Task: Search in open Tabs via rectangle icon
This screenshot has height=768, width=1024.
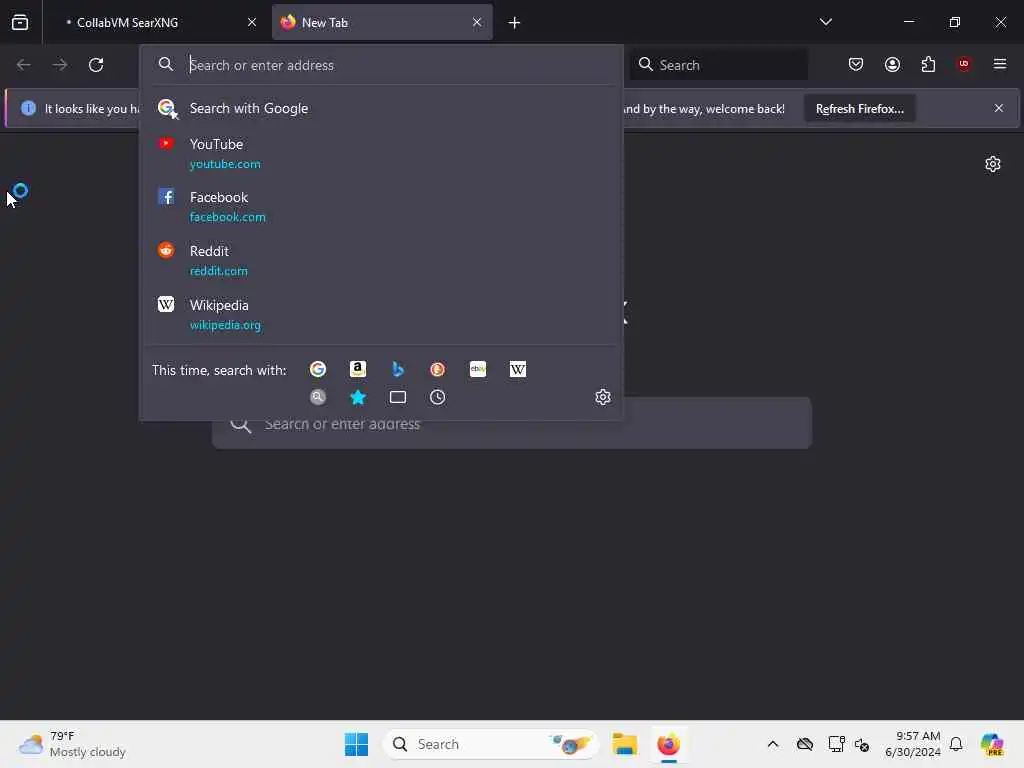Action: pos(397,397)
